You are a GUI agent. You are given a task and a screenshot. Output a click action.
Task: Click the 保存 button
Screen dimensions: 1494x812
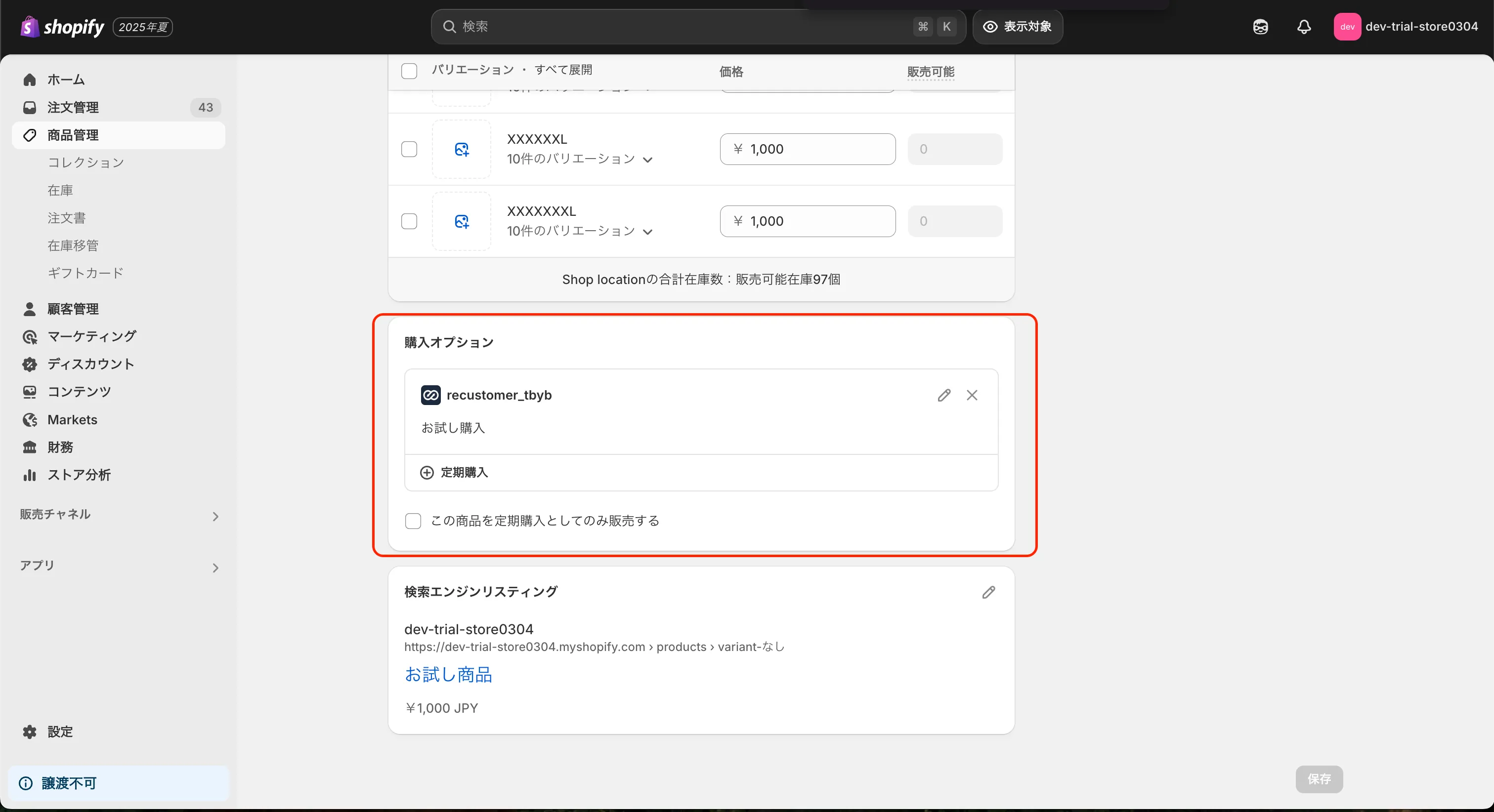(x=1319, y=779)
